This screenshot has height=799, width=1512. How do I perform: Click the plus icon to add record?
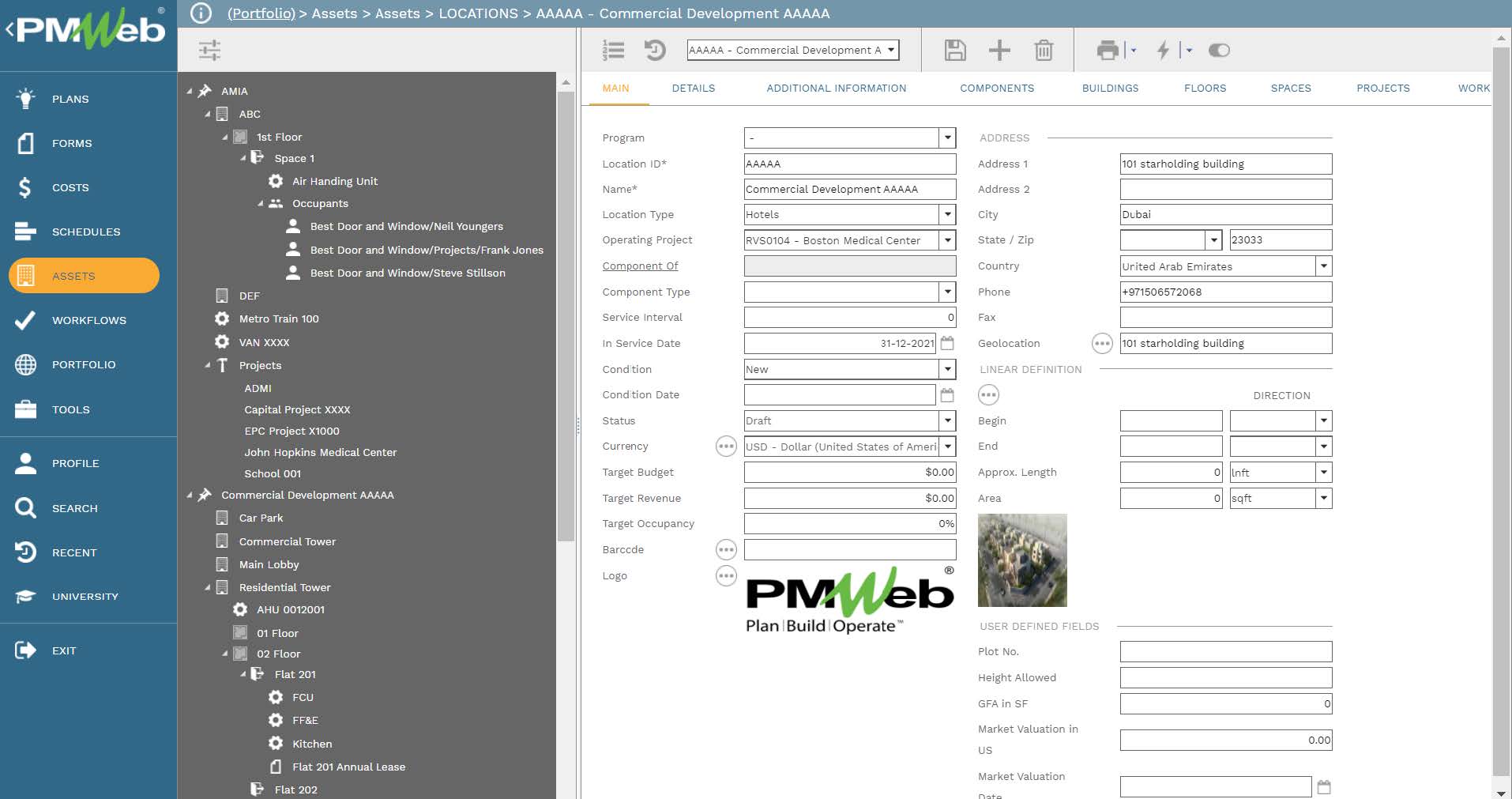tap(999, 51)
